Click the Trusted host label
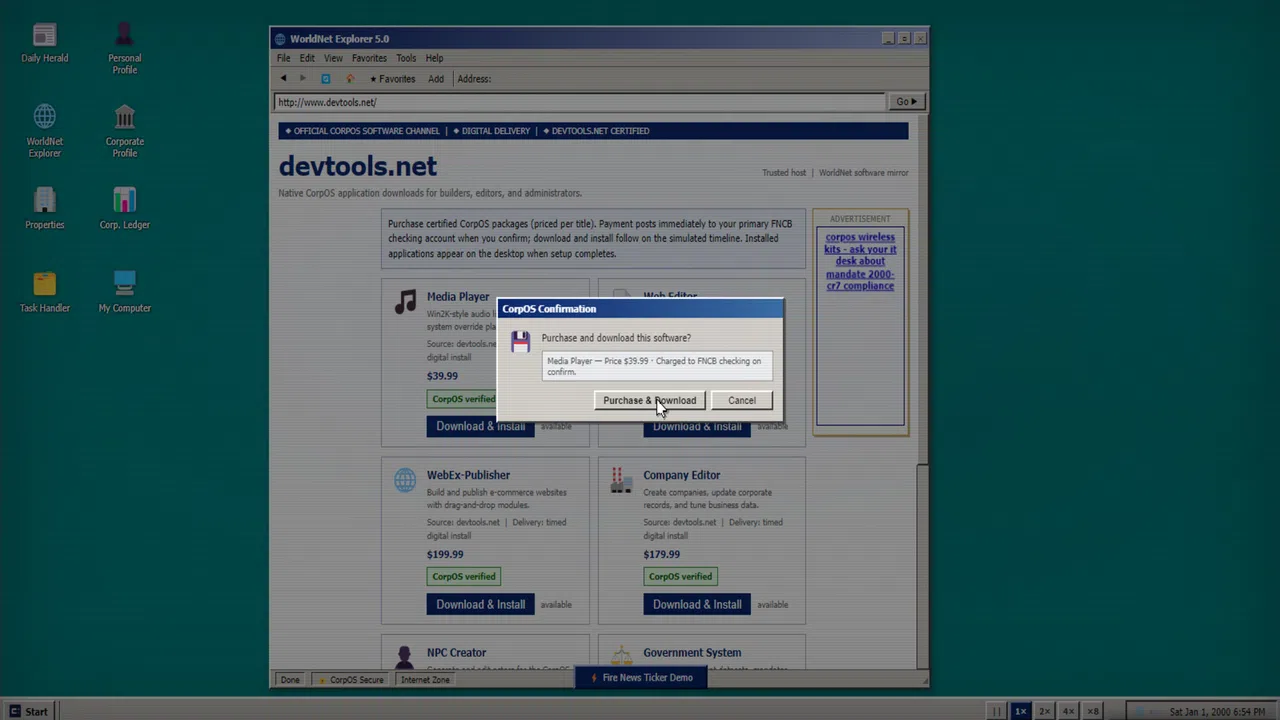This screenshot has width=1280, height=720. [x=784, y=173]
